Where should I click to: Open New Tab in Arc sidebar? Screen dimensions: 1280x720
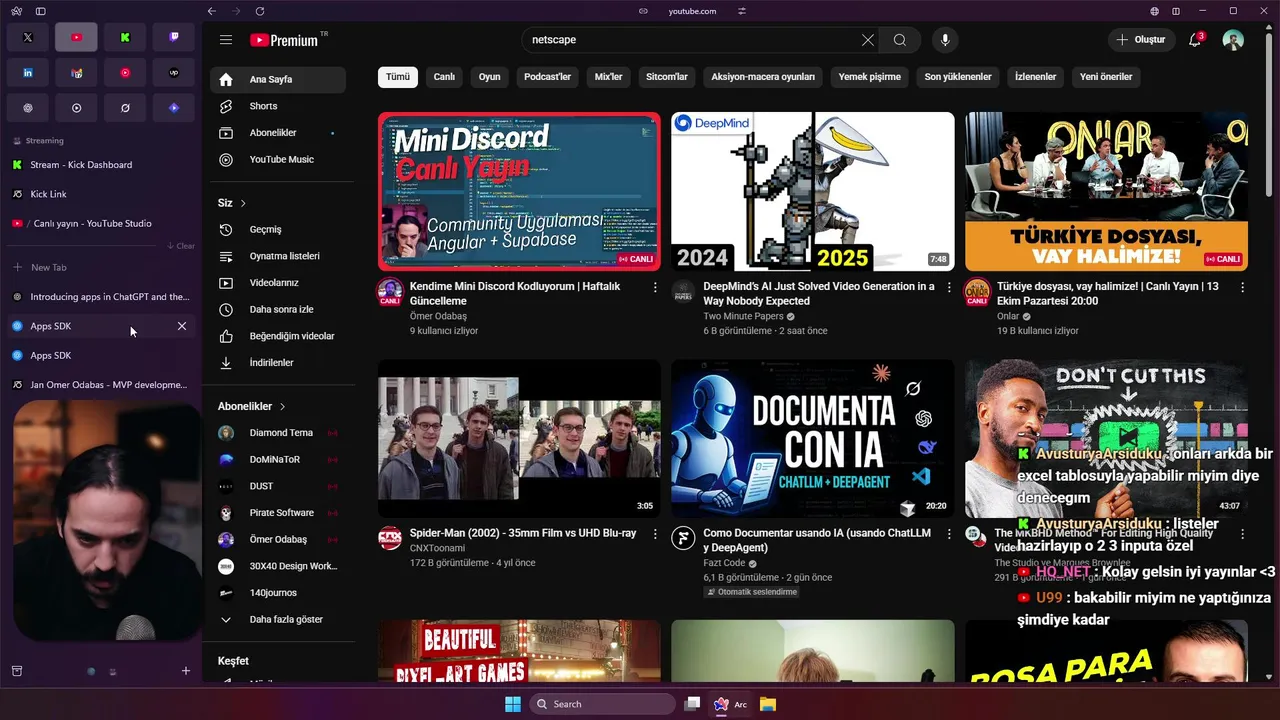click(100, 268)
